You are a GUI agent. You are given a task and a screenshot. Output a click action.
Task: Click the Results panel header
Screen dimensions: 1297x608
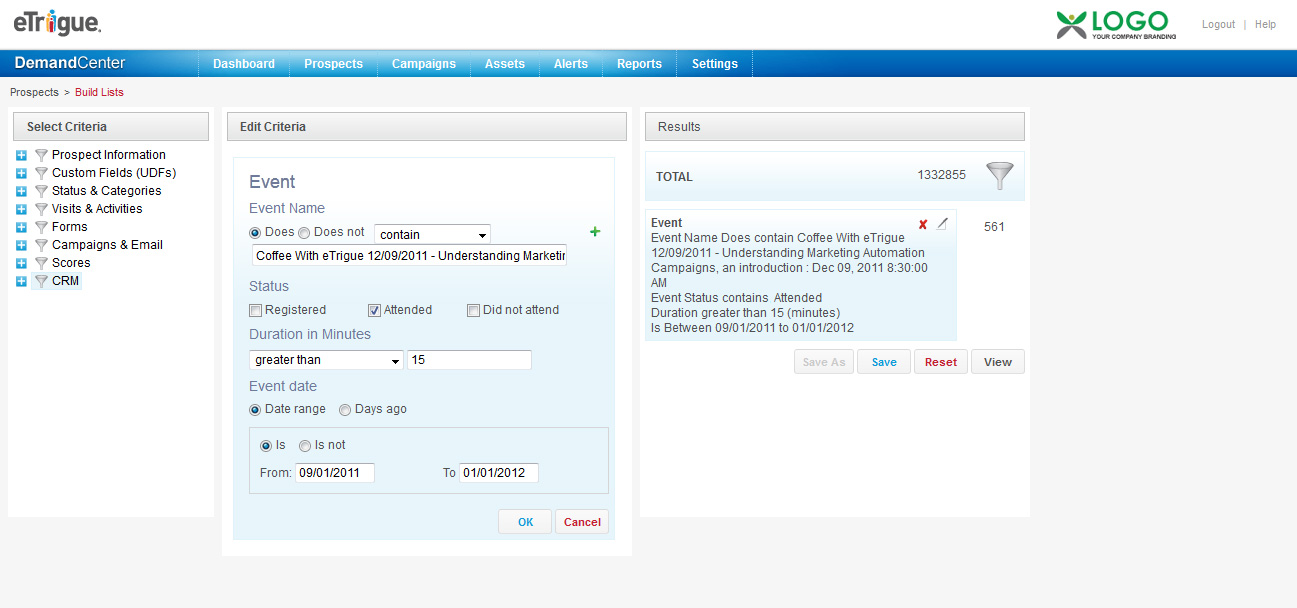835,127
